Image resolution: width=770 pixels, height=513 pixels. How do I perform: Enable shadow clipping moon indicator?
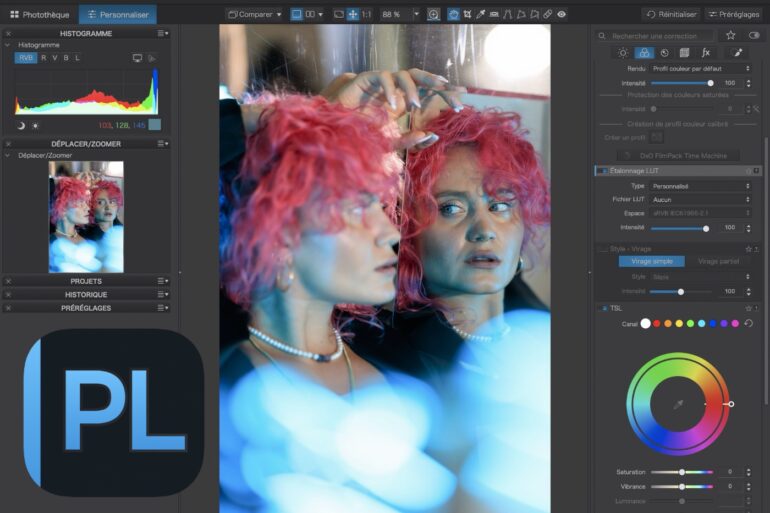pyautogui.click(x=21, y=125)
